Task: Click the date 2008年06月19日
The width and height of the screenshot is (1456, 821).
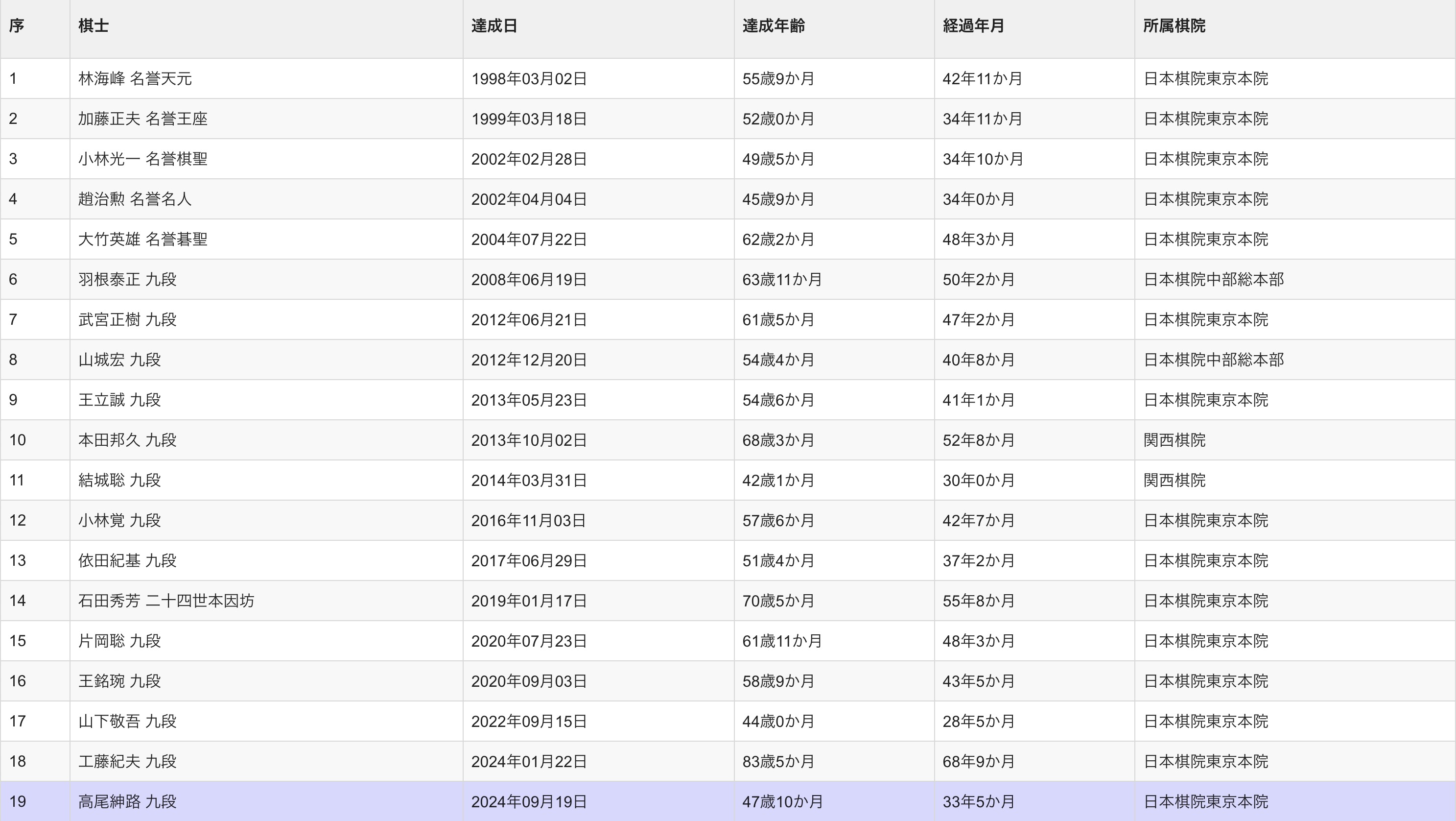Action: (x=529, y=279)
